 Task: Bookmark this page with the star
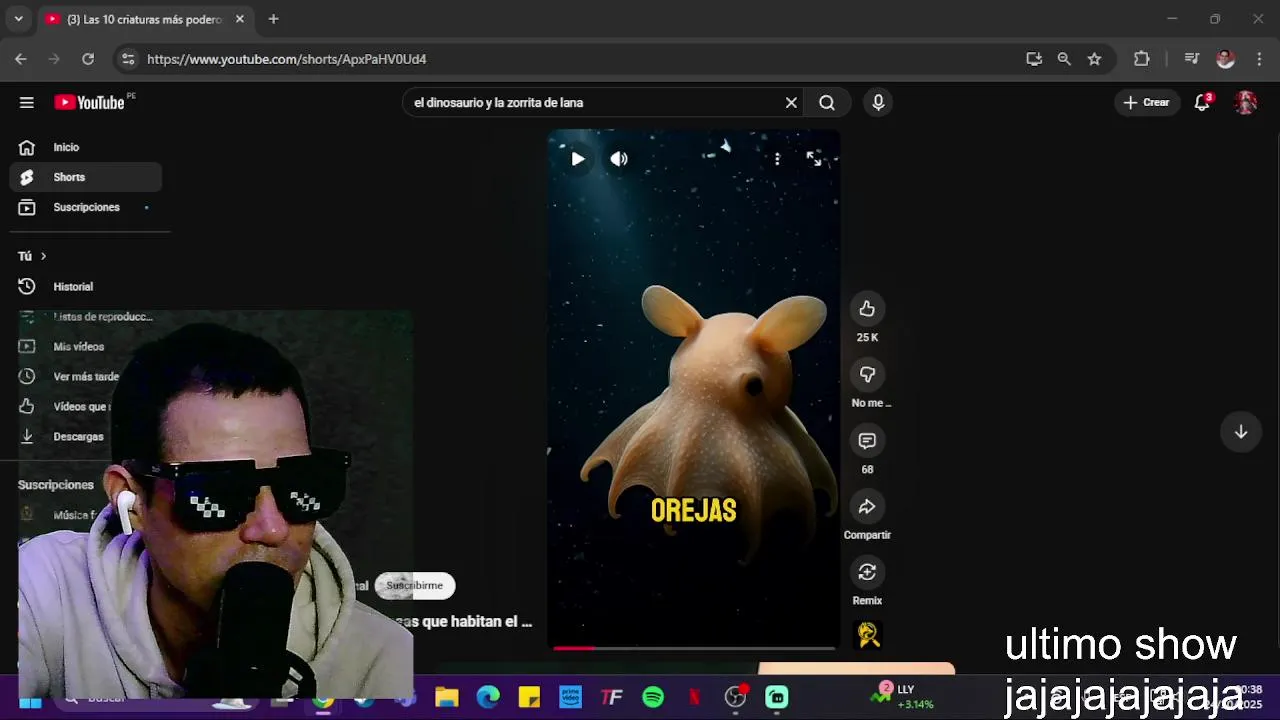pos(1094,59)
